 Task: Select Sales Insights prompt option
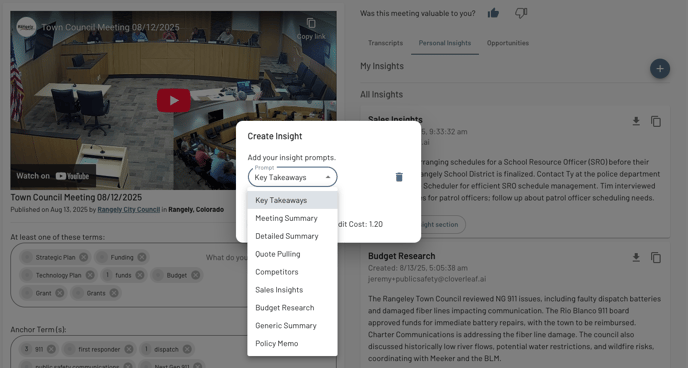[x=292, y=290]
